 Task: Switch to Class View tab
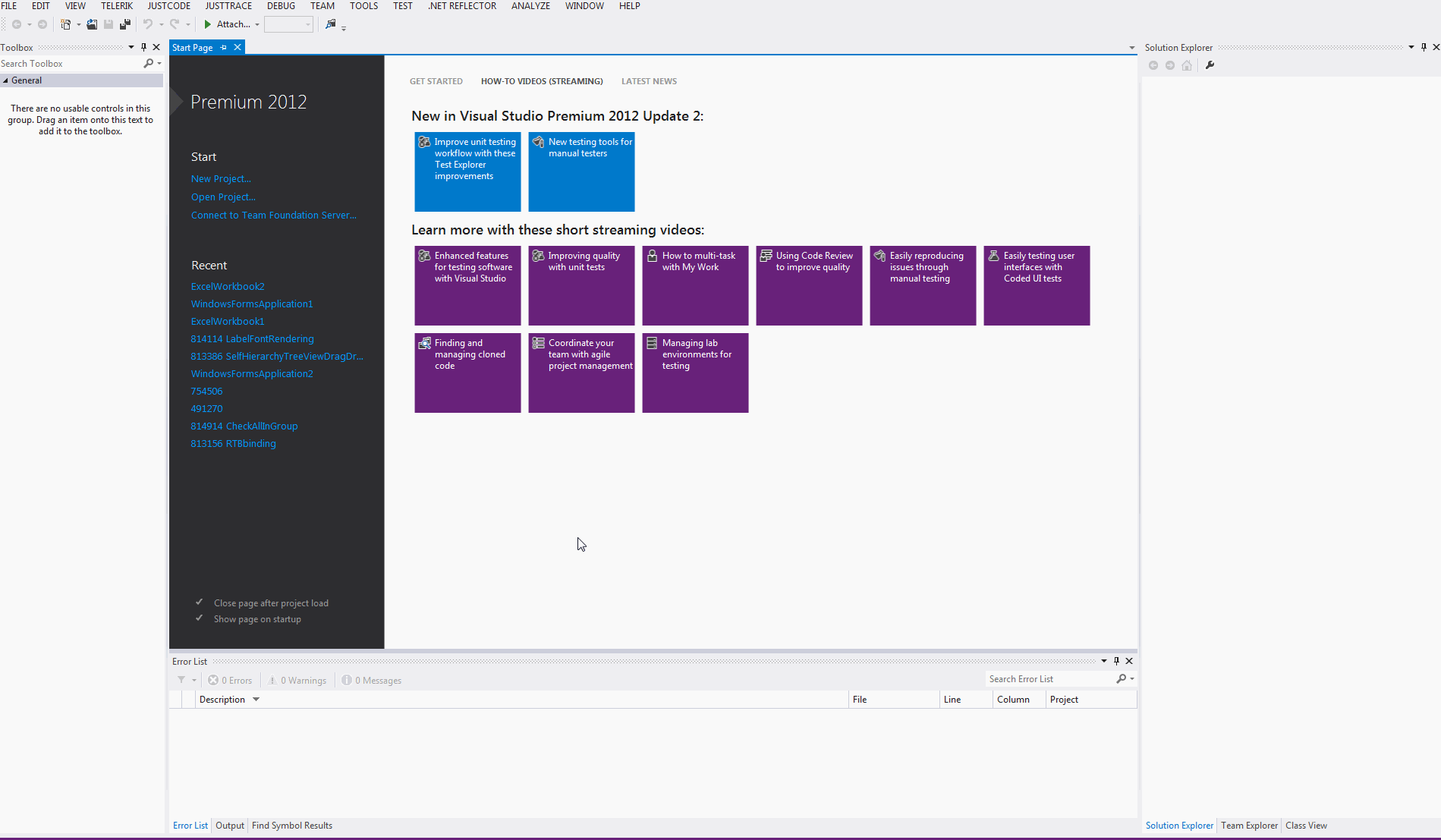click(1306, 826)
